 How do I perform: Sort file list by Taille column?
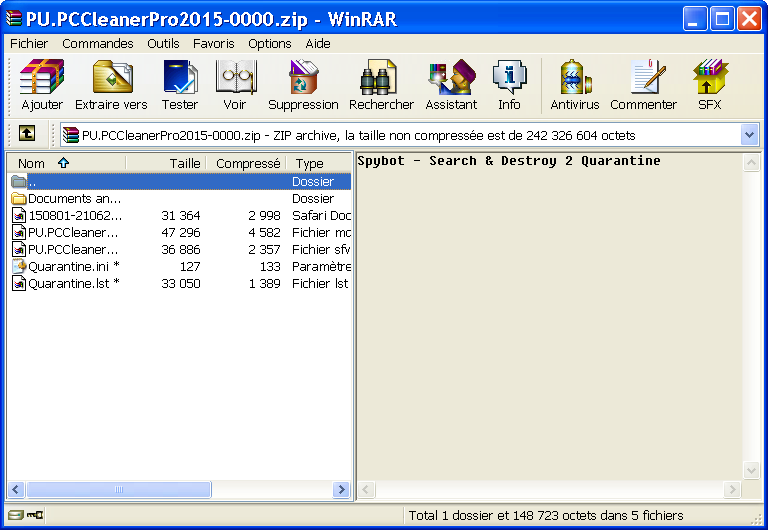(x=166, y=163)
